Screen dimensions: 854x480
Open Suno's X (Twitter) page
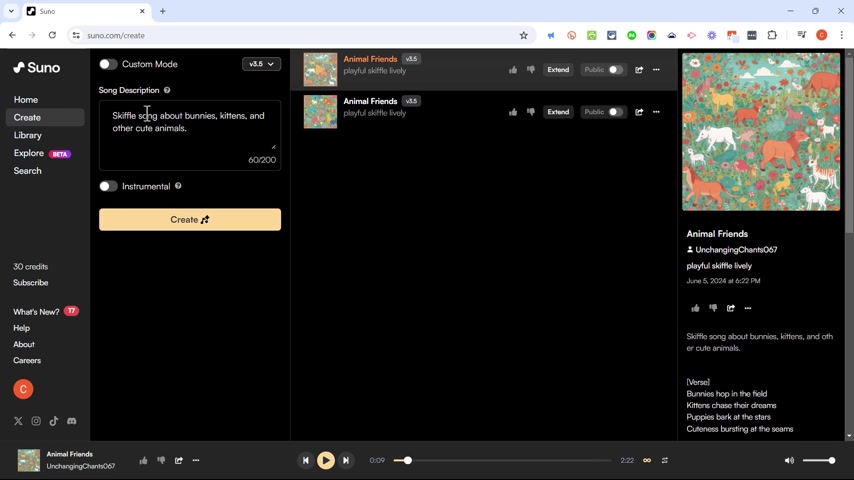(x=18, y=421)
